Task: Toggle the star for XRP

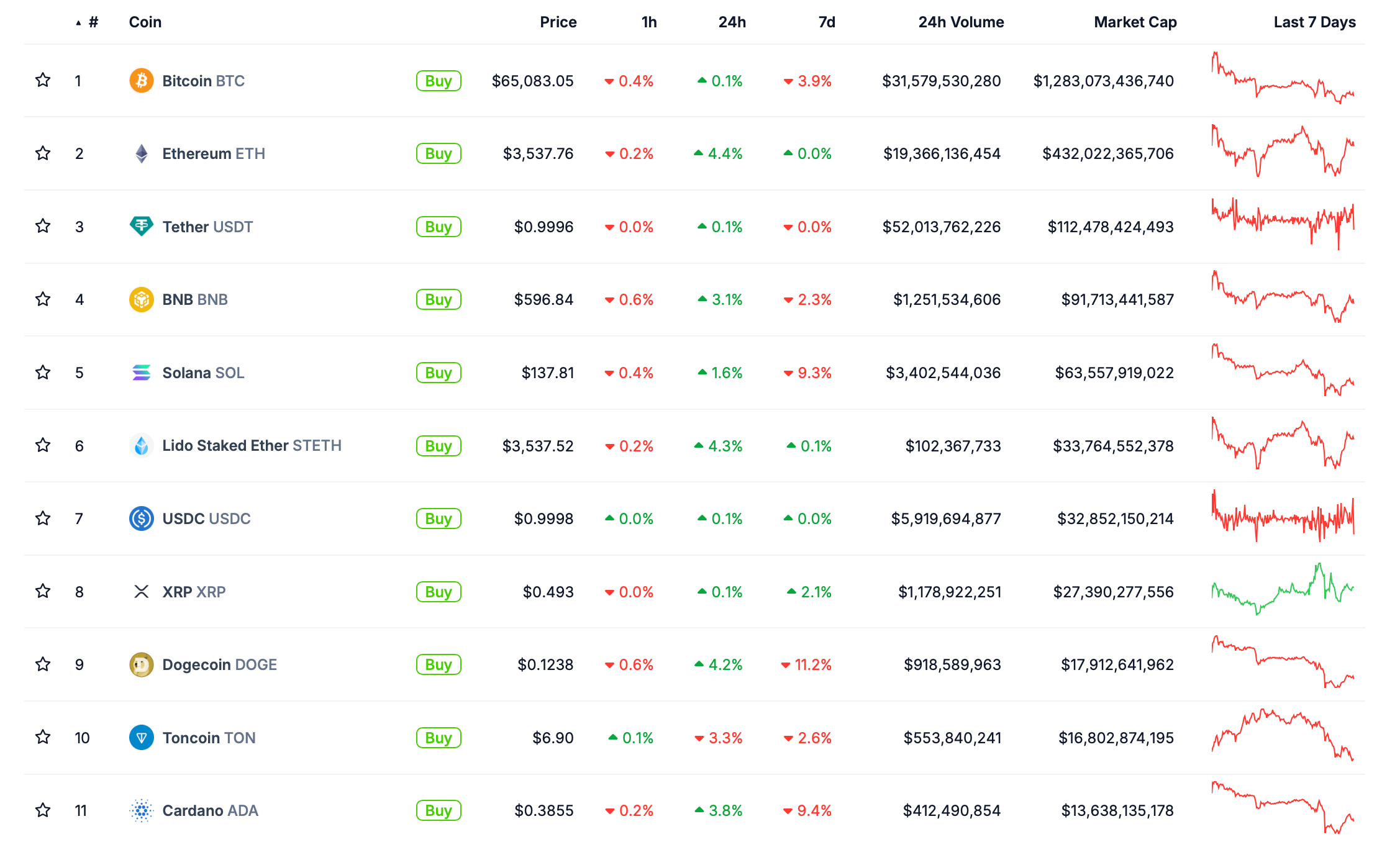Action: (x=43, y=591)
